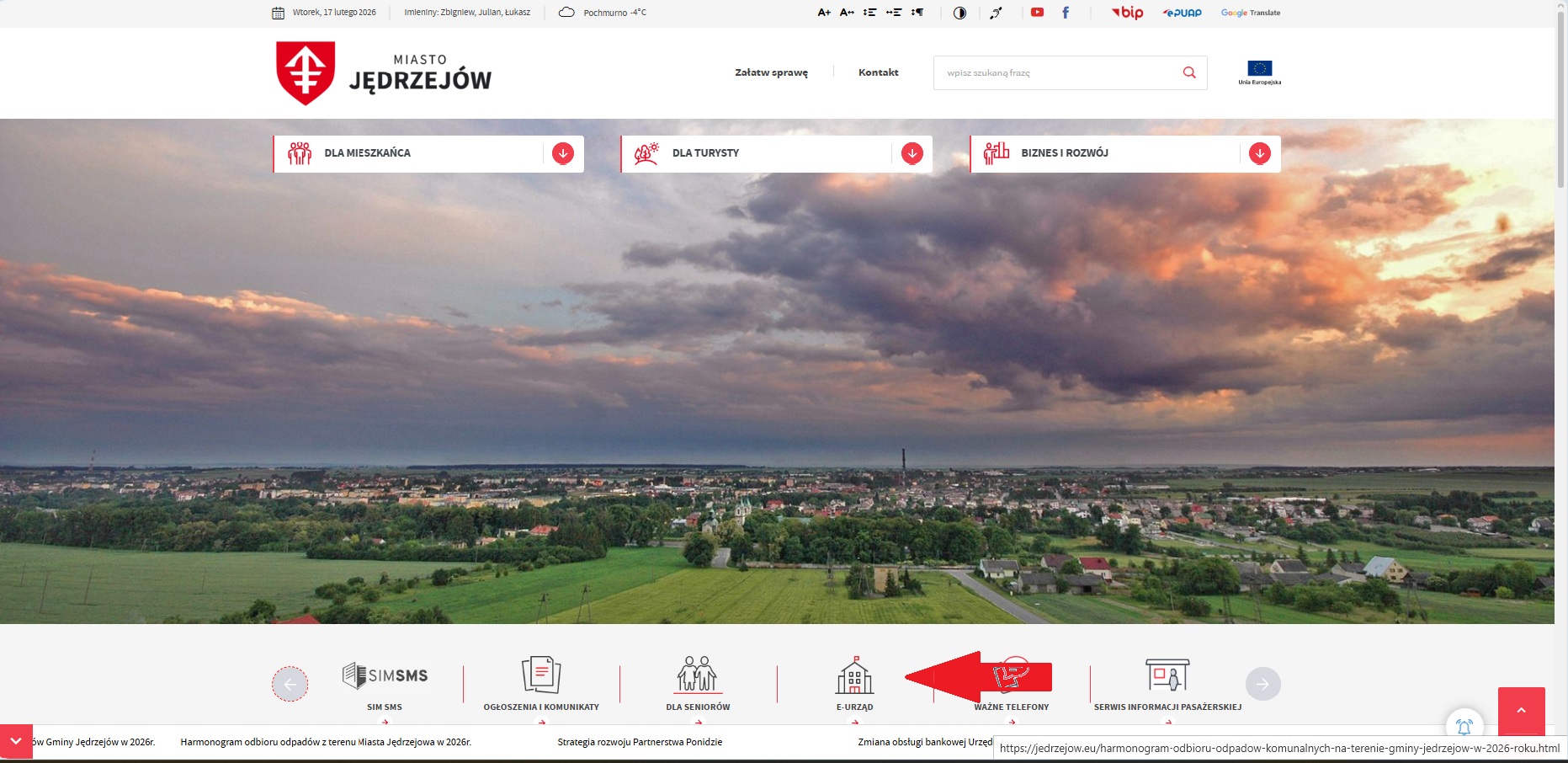Click the sign language accessibility icon
The height and width of the screenshot is (763, 1568).
[997, 13]
